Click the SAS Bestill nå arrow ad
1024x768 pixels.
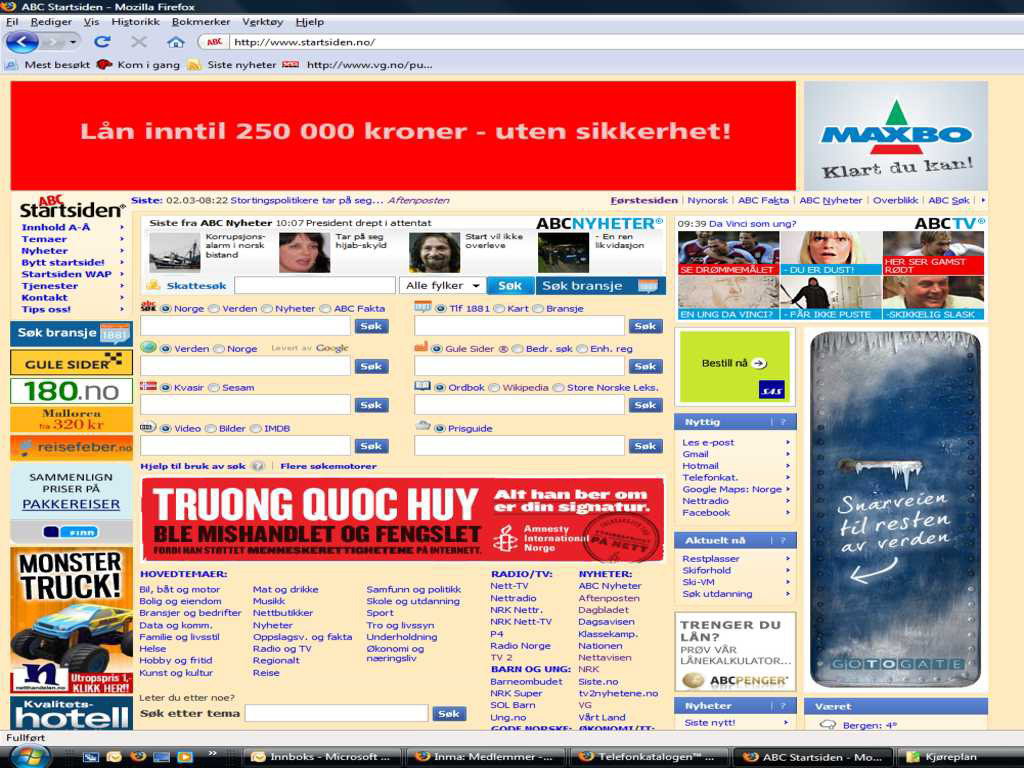(734, 366)
